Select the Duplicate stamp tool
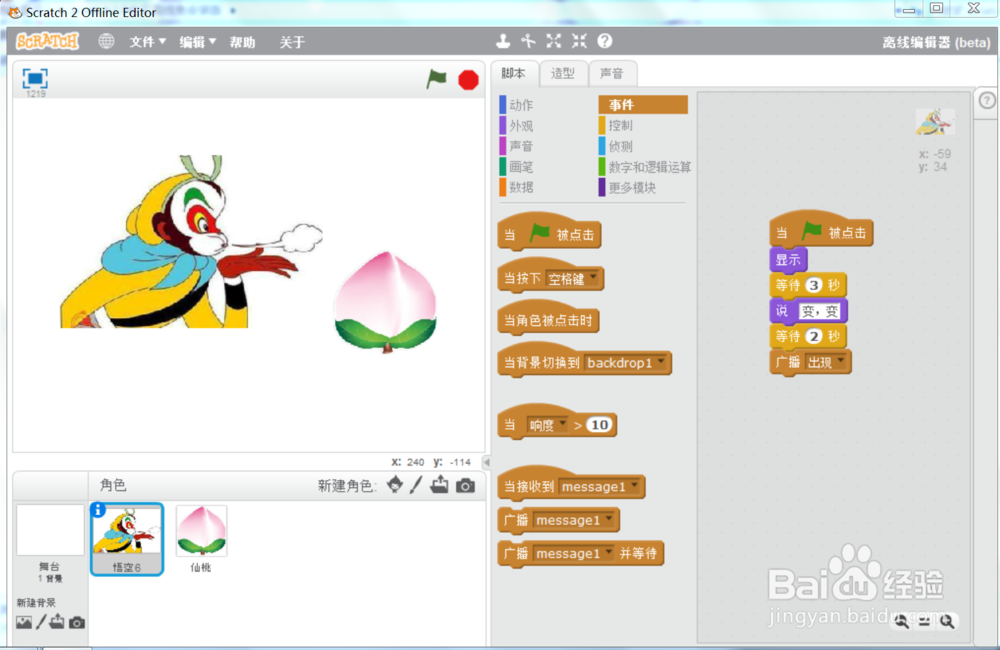 click(x=503, y=41)
